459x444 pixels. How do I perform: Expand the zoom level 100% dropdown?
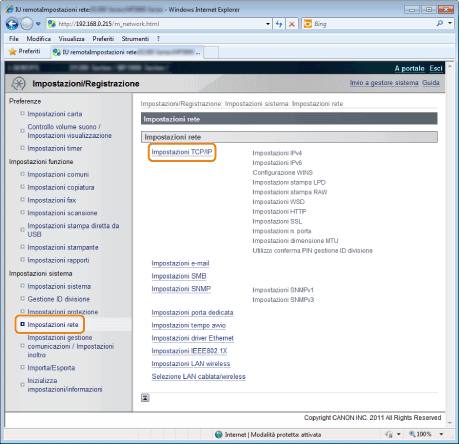441,434
